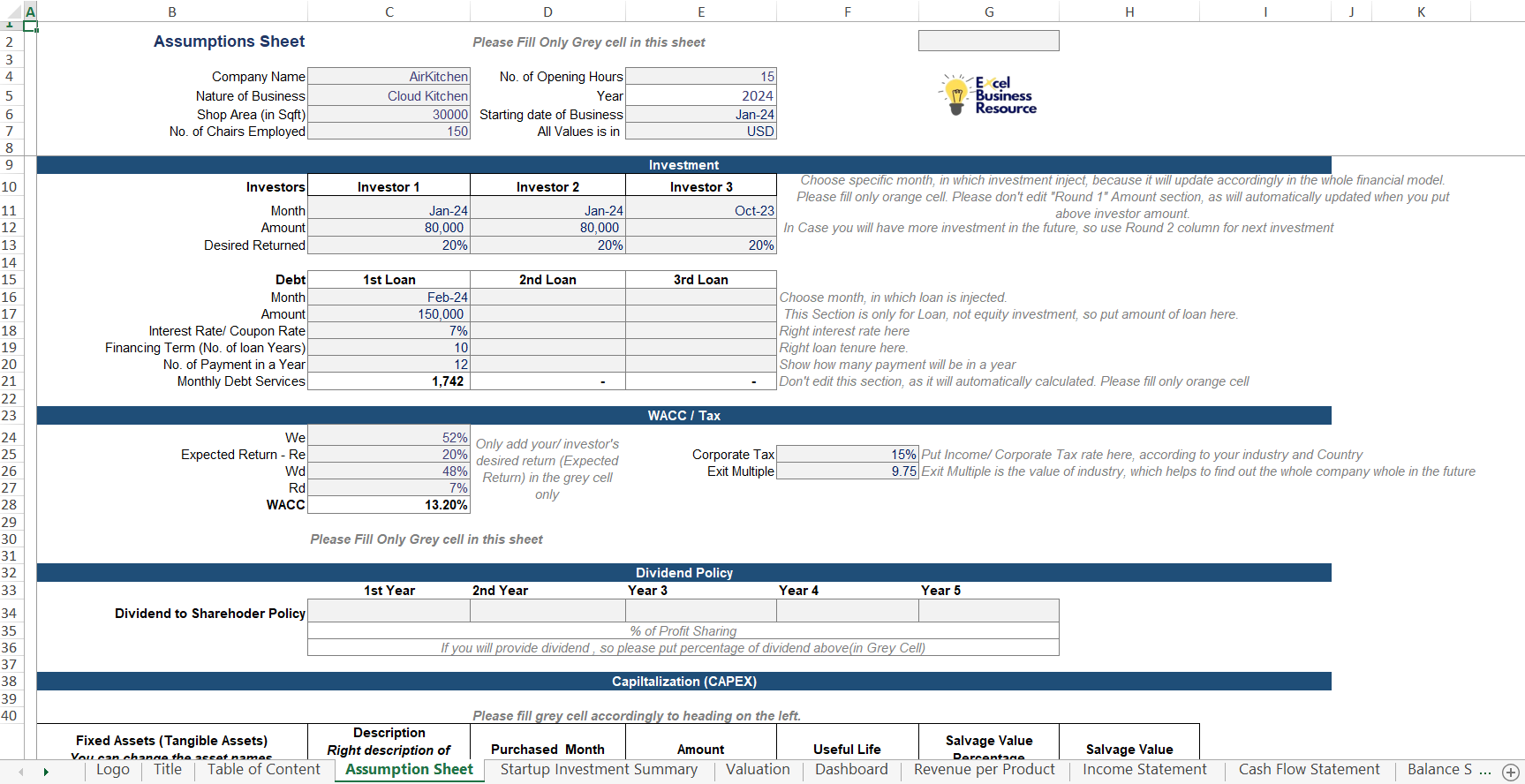Viewport: 1525px width, 784px height.
Task: Click 1st Loan Month cell Feb-24
Action: [x=389, y=298]
